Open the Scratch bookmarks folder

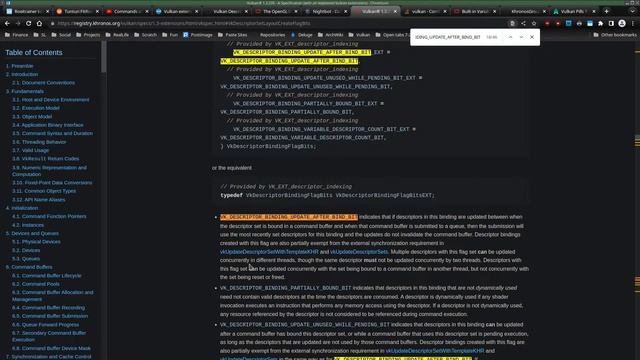pyautogui.click(x=145, y=35)
